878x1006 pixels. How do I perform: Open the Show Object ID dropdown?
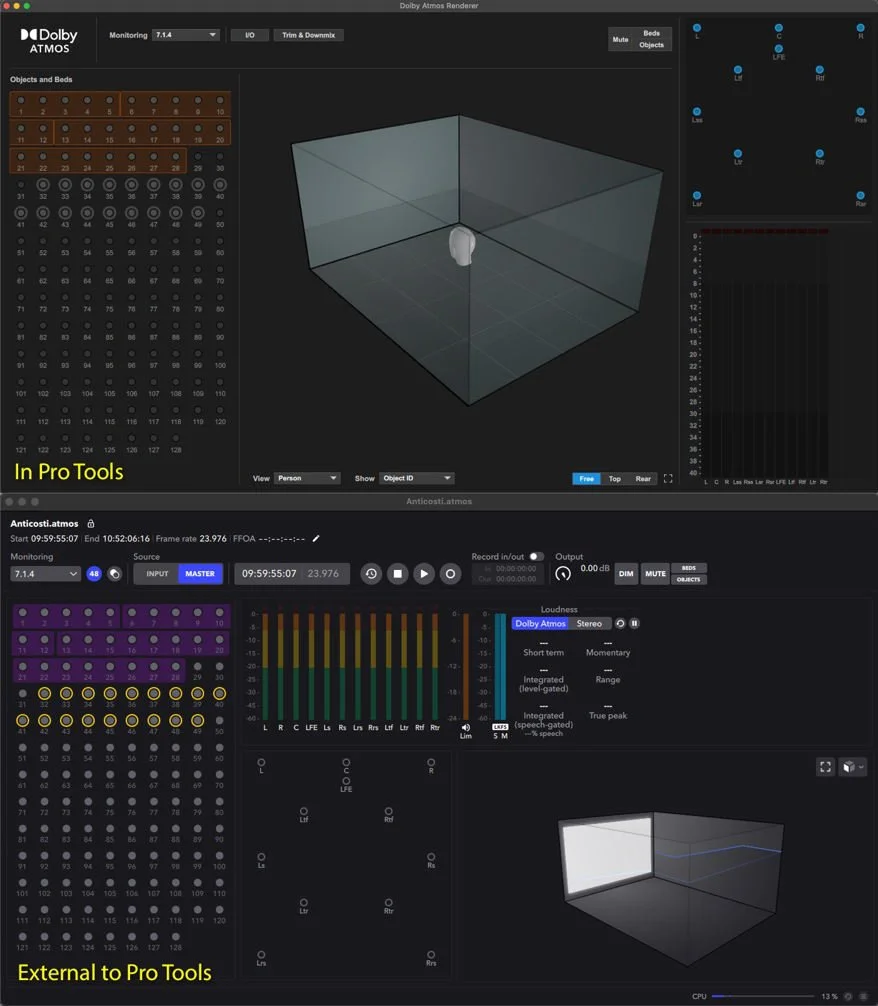pyautogui.click(x=417, y=478)
